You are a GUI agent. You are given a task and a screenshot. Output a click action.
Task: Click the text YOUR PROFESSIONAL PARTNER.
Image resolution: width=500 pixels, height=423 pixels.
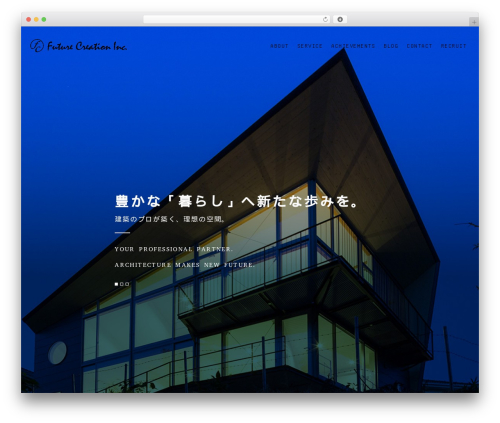174,249
